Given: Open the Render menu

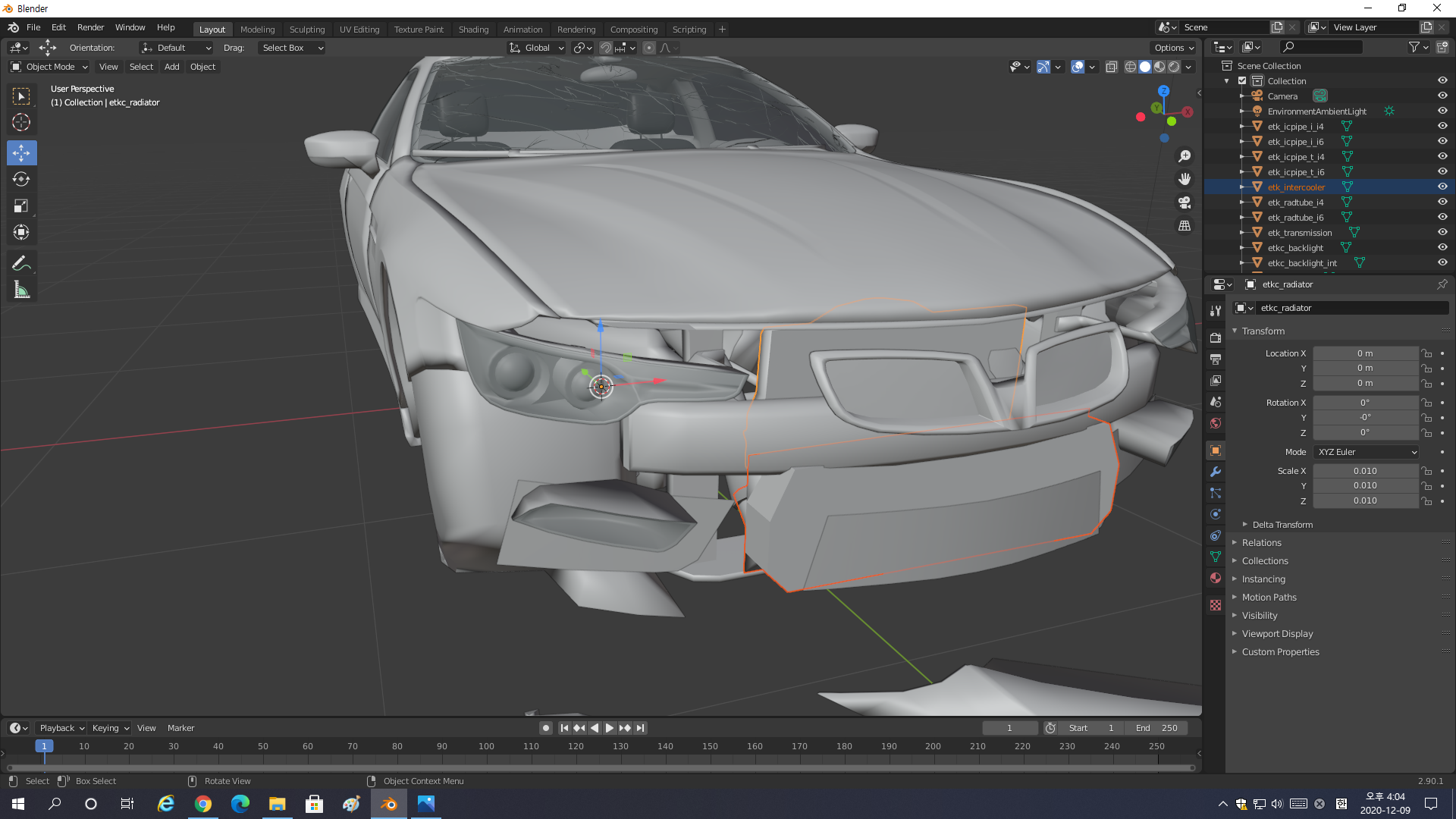Looking at the screenshot, I should [90, 27].
